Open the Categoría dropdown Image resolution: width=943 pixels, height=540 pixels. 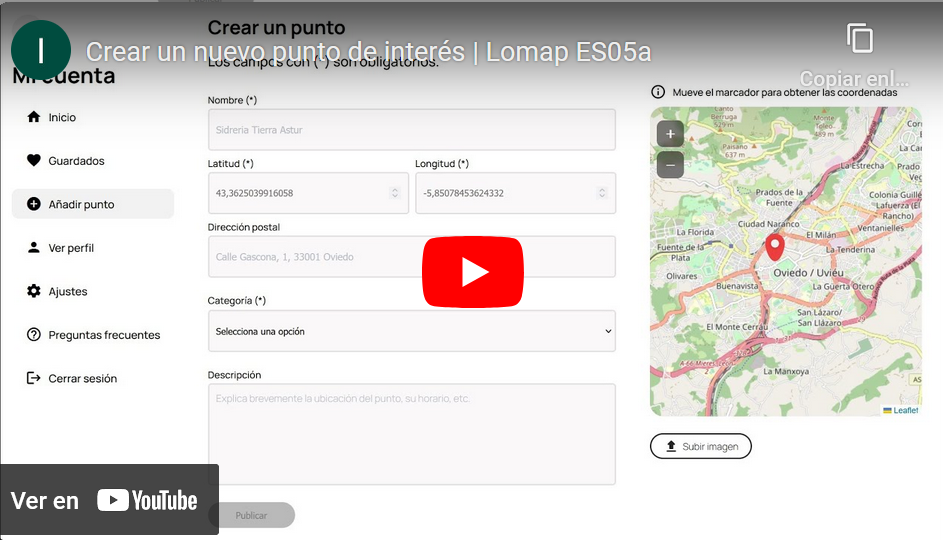pyautogui.click(x=411, y=331)
